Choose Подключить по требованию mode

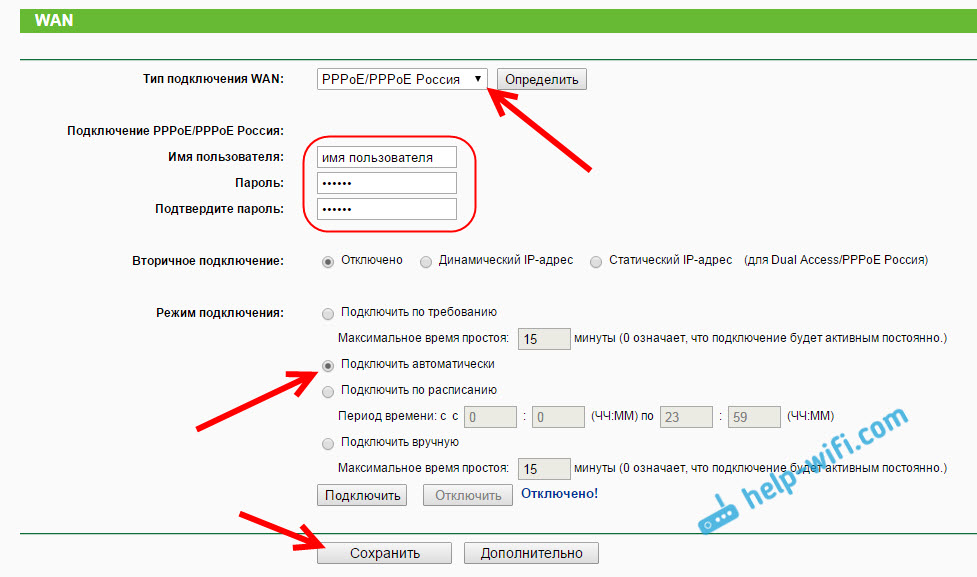pyautogui.click(x=328, y=313)
